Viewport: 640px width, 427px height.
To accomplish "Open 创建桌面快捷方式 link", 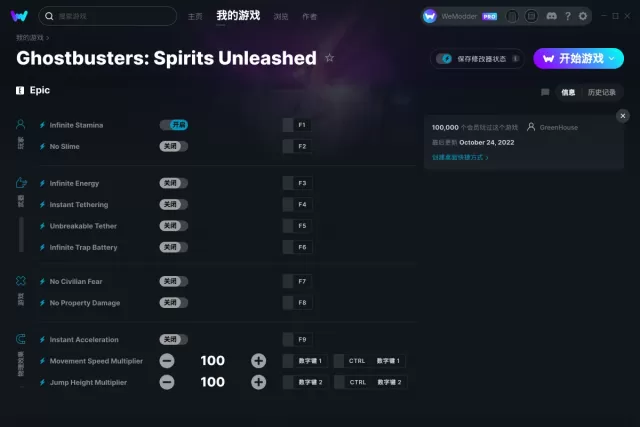I will click(460, 157).
